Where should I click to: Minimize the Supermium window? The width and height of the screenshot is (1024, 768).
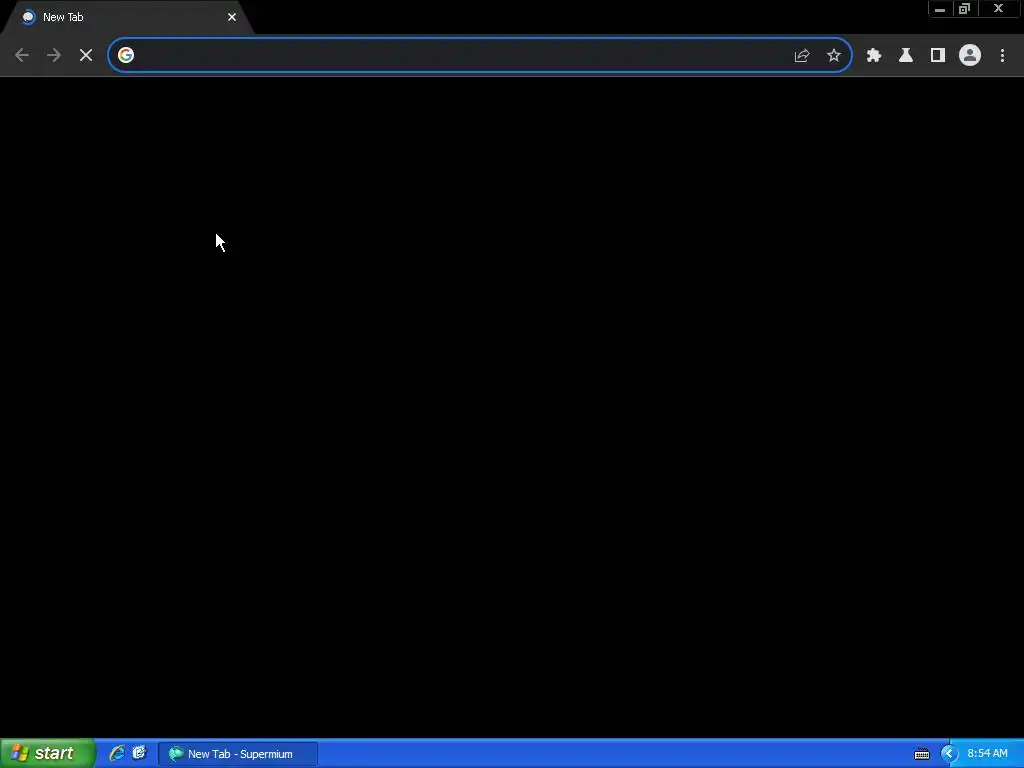point(940,9)
